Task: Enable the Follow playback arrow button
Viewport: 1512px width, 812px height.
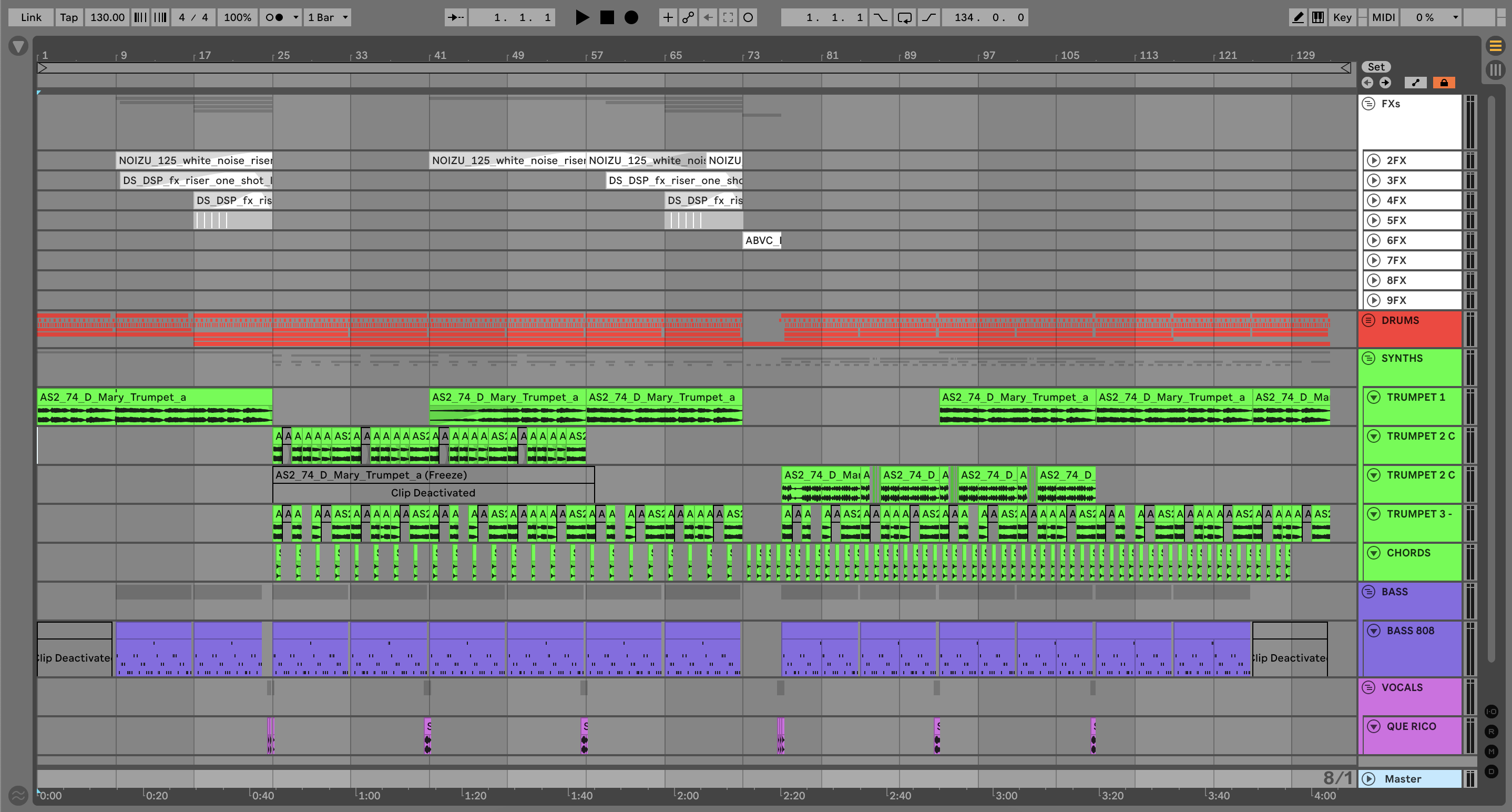Action: pyautogui.click(x=455, y=17)
